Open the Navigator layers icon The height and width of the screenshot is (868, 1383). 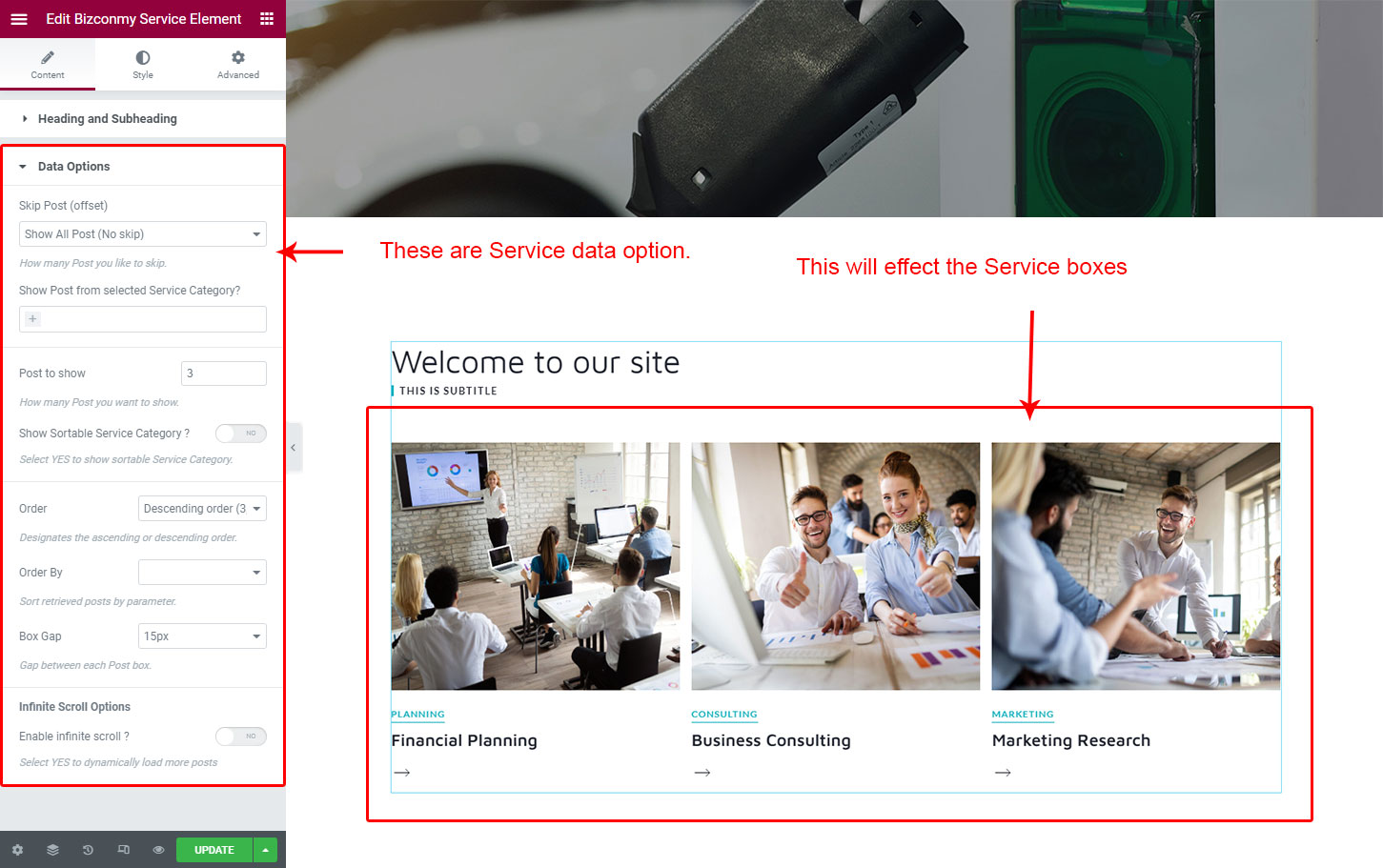52,850
